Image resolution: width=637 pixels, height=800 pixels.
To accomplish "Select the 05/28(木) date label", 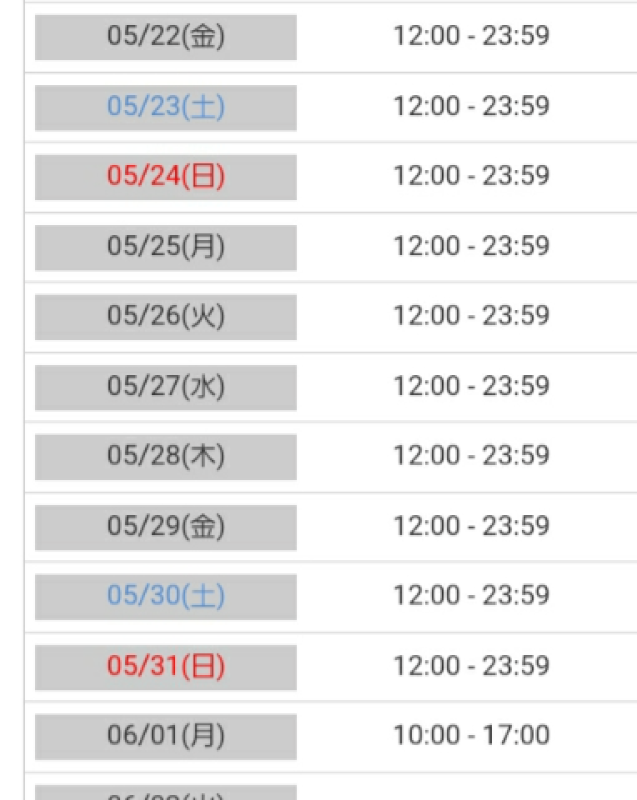I will [166, 457].
